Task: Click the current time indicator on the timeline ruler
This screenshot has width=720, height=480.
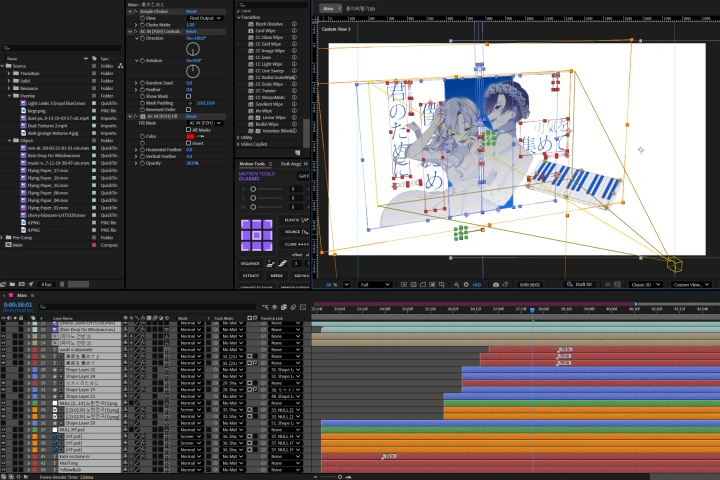Action: point(532,310)
